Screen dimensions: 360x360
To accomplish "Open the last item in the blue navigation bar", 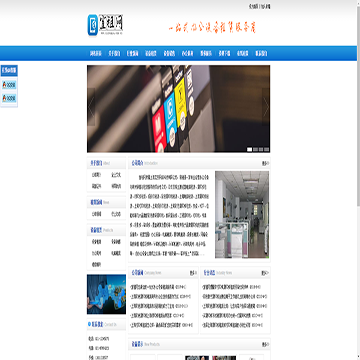I will pos(261,53).
